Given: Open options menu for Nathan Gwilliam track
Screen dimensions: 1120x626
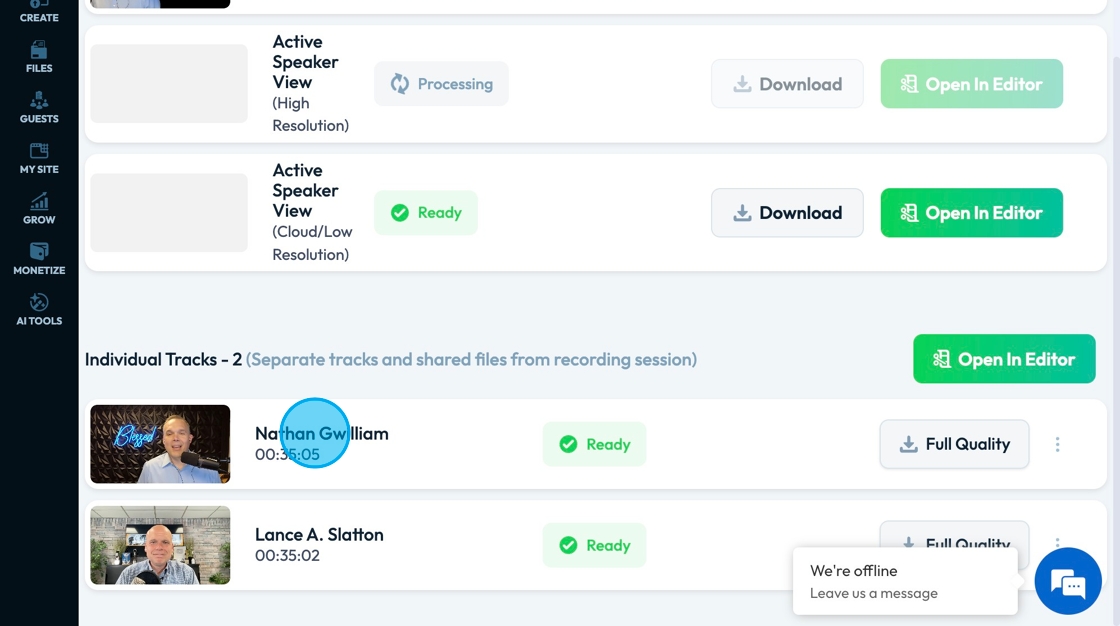Looking at the screenshot, I should tap(1057, 444).
